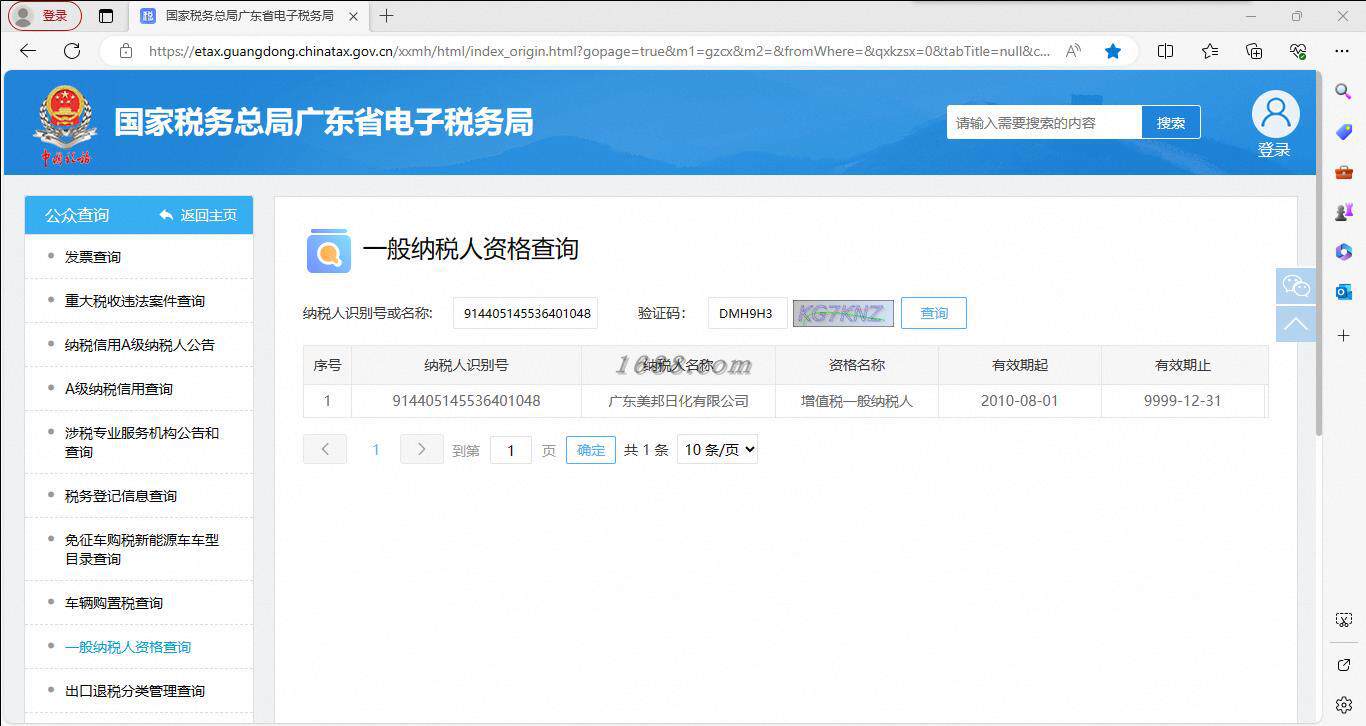The height and width of the screenshot is (726, 1366).
Task: Open sidebar settings gear icon
Action: 1344,704
